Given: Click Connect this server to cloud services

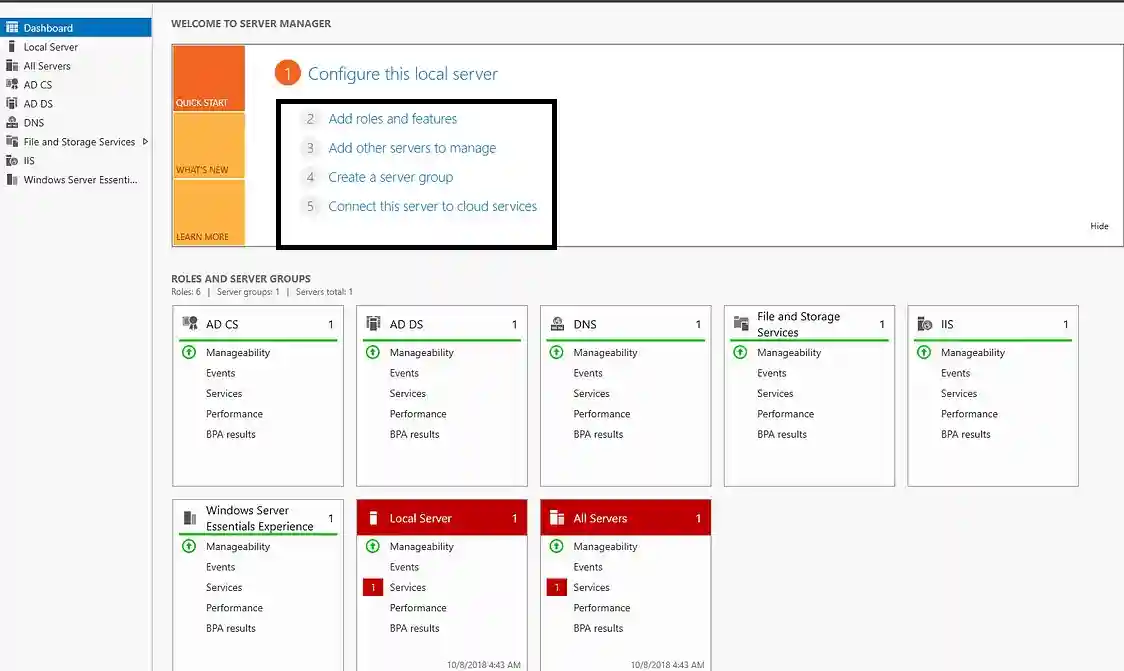Looking at the screenshot, I should (432, 206).
